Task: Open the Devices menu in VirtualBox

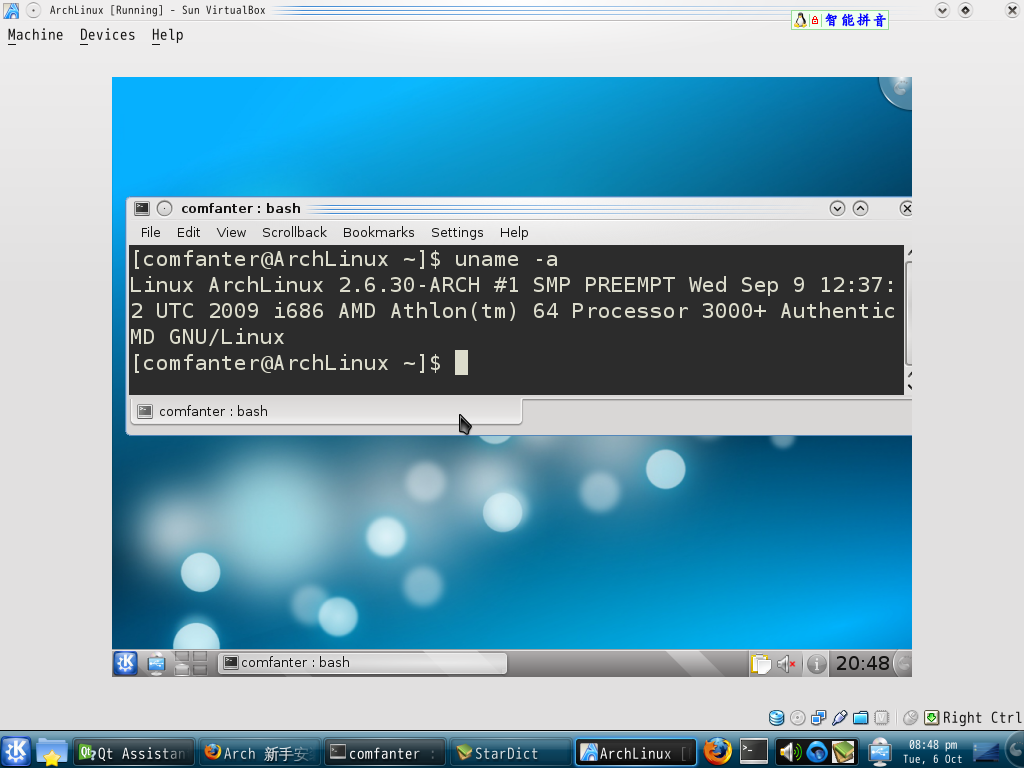Action: [107, 35]
